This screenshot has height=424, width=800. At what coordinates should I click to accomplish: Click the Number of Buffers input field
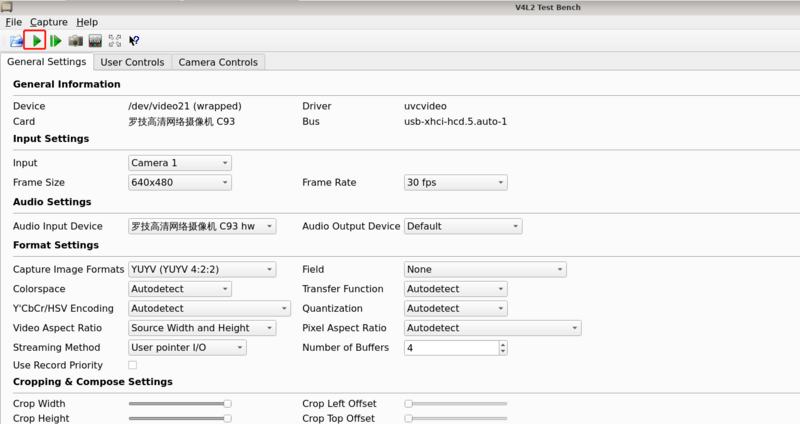[450, 348]
